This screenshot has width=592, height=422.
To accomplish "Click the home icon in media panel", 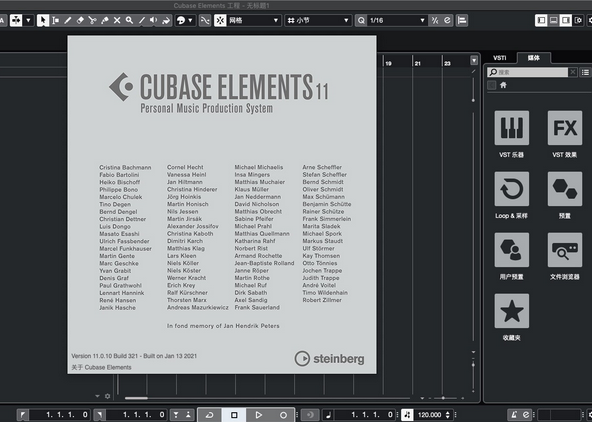I will click(x=503, y=85).
